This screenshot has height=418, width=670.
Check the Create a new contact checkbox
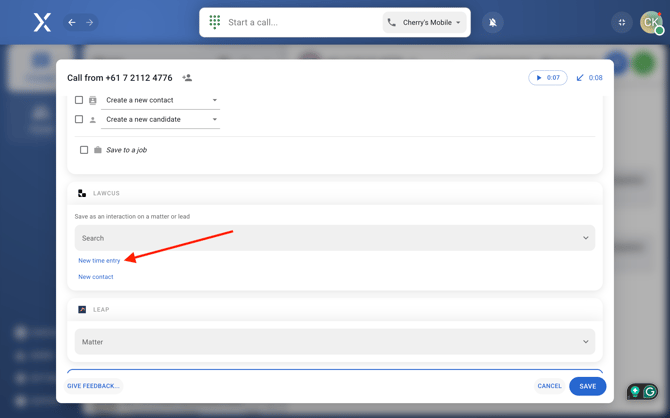pos(79,100)
